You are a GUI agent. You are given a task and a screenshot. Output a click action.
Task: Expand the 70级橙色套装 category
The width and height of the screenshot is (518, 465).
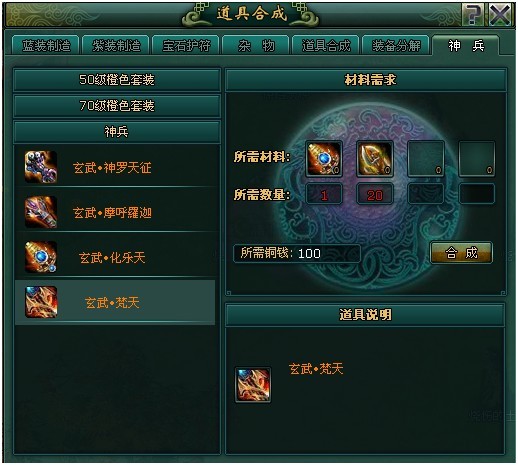point(117,106)
